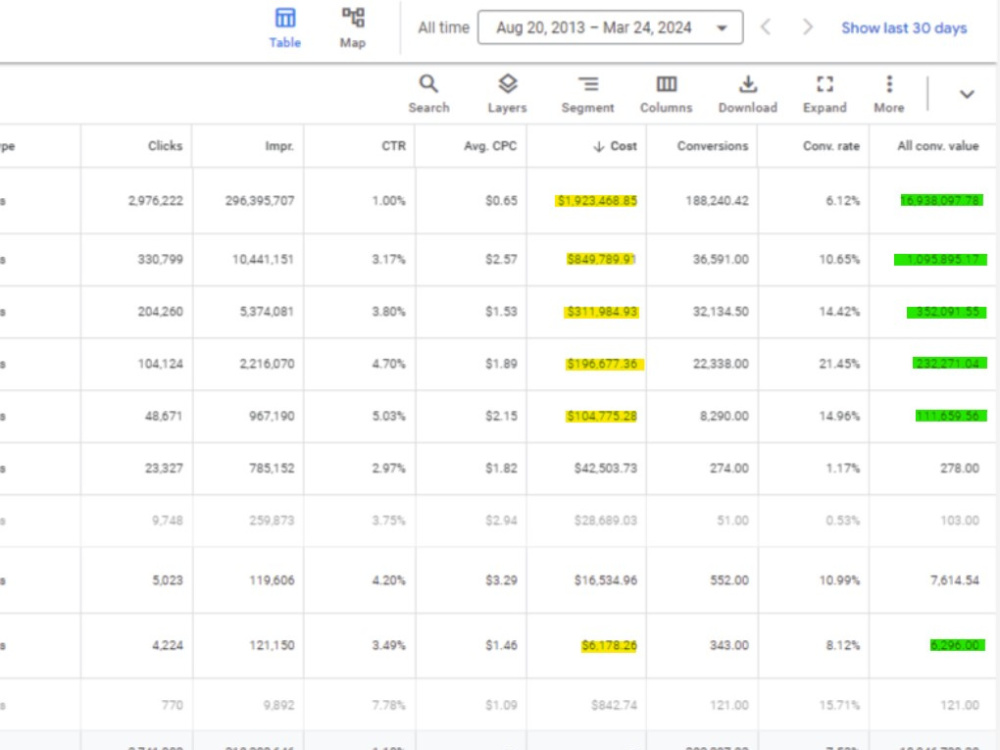Click the 278.00 conv. value cell
Screen dimensions: 1000x750
point(959,469)
